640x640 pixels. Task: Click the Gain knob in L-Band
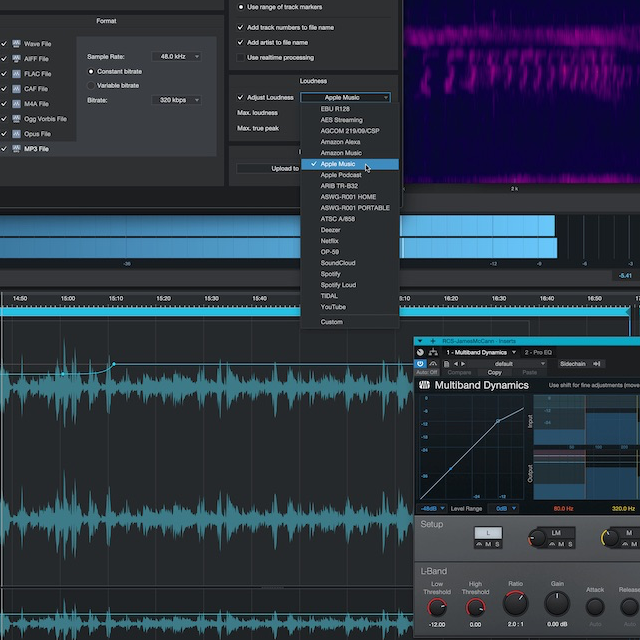coord(557,604)
